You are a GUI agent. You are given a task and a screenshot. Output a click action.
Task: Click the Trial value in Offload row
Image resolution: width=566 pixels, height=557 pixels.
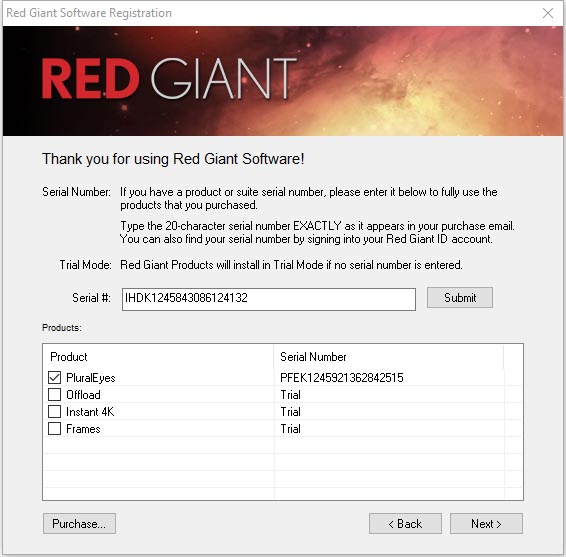pos(291,395)
